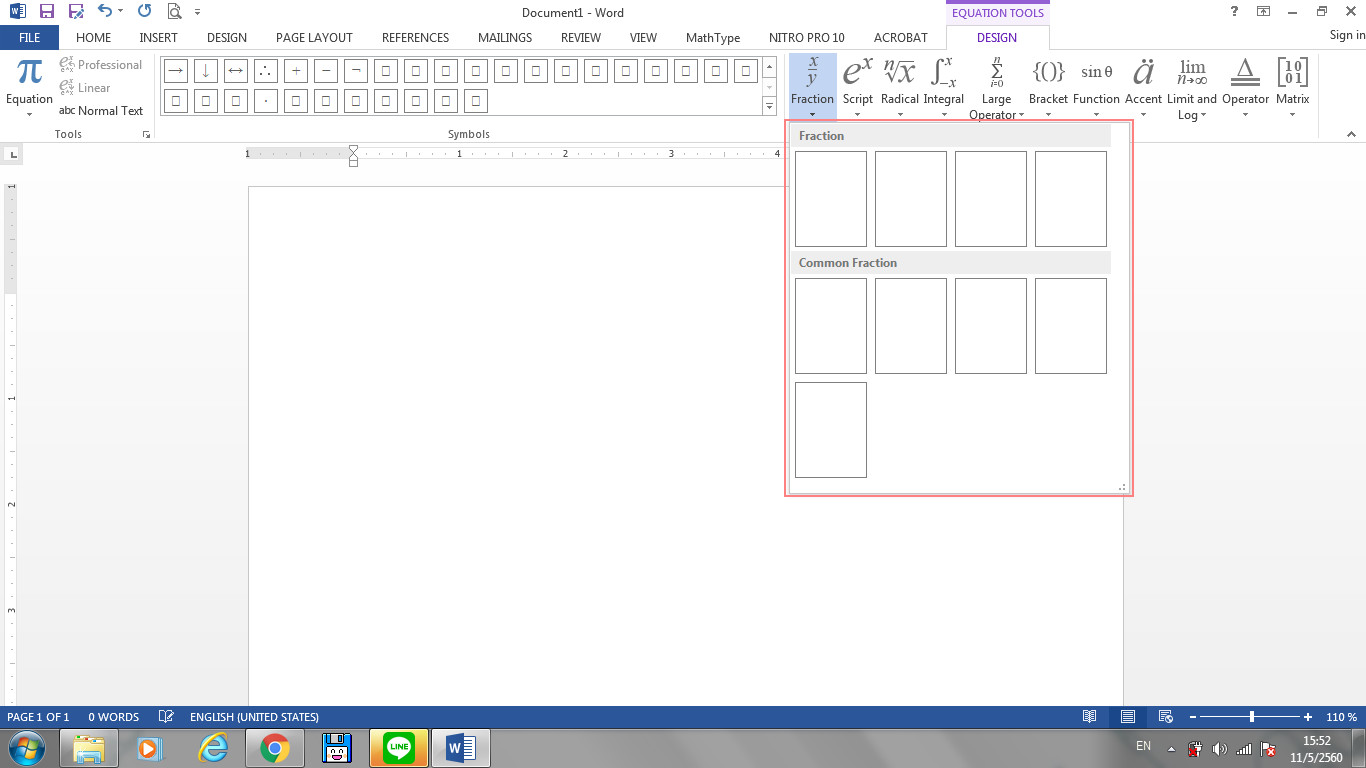Open the Matrix structures dropdown
The height and width of the screenshot is (768, 1366).
point(1293,87)
